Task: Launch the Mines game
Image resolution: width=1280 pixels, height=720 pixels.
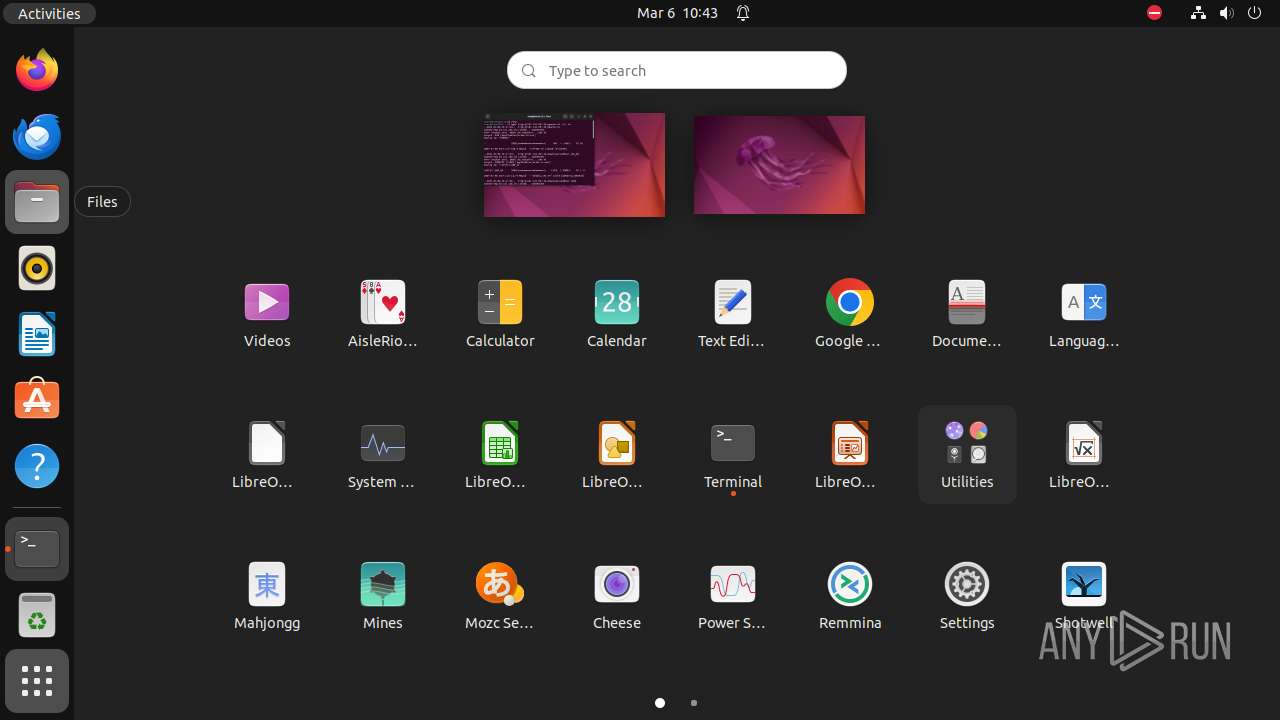Action: pos(383,596)
